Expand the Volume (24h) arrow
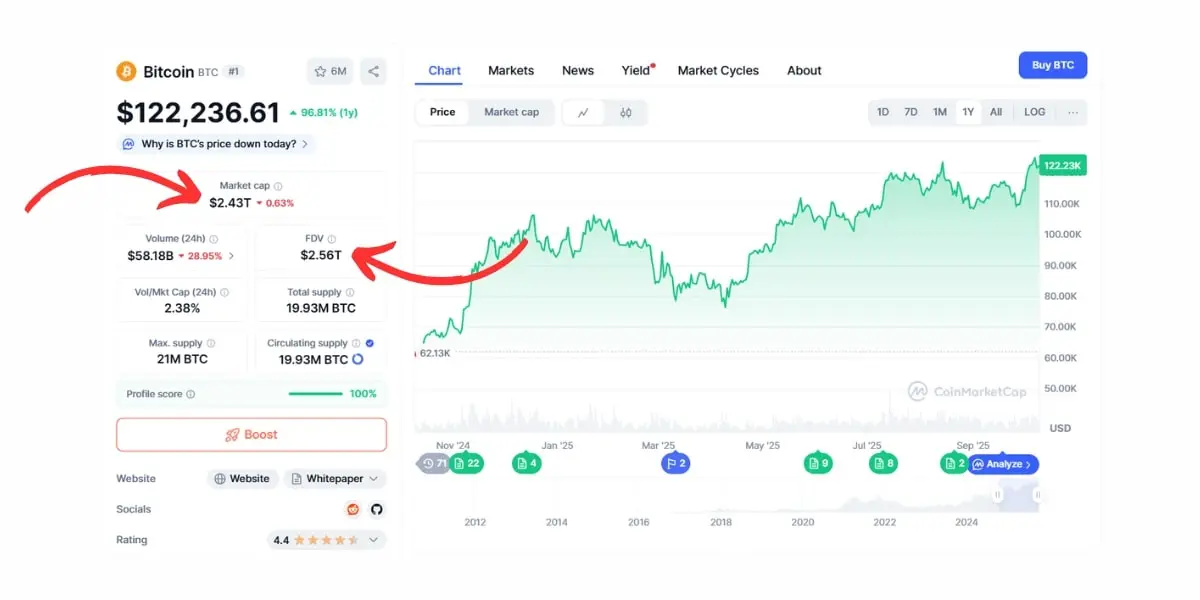 point(232,255)
